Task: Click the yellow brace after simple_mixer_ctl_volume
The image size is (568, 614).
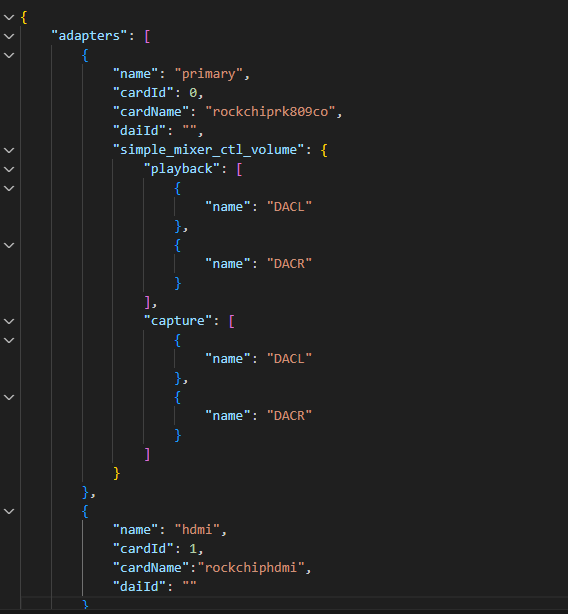Action: (324, 150)
